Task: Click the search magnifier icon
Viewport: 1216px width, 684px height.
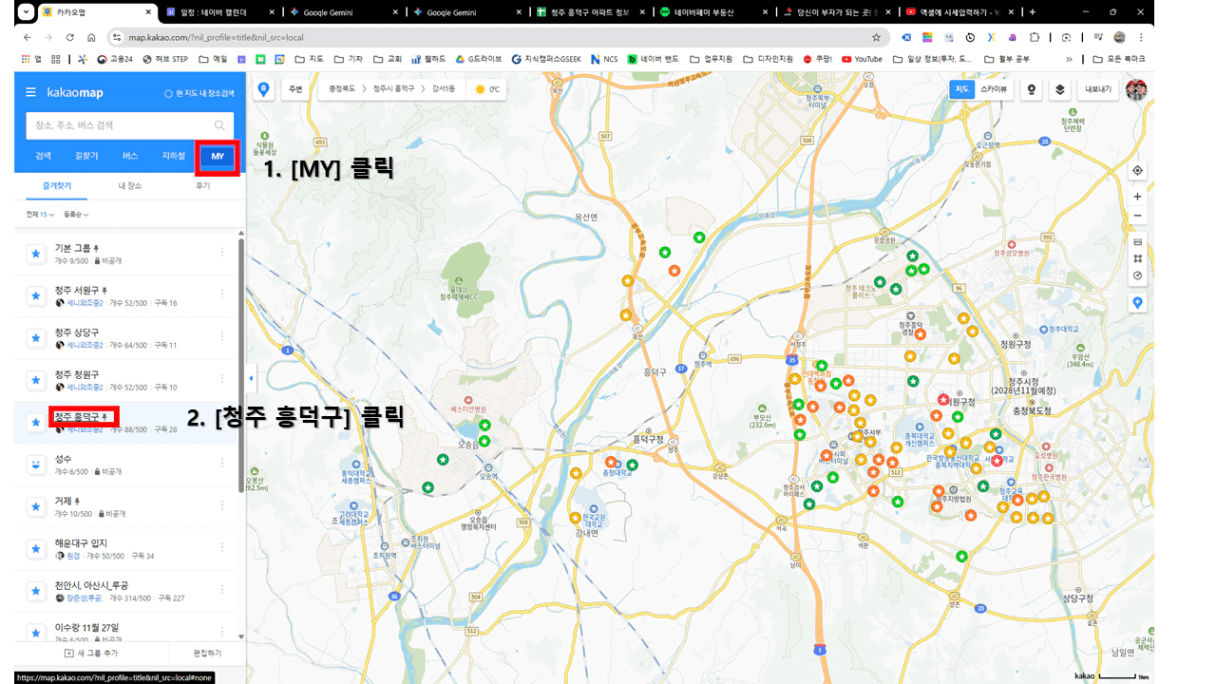Action: tap(220, 126)
